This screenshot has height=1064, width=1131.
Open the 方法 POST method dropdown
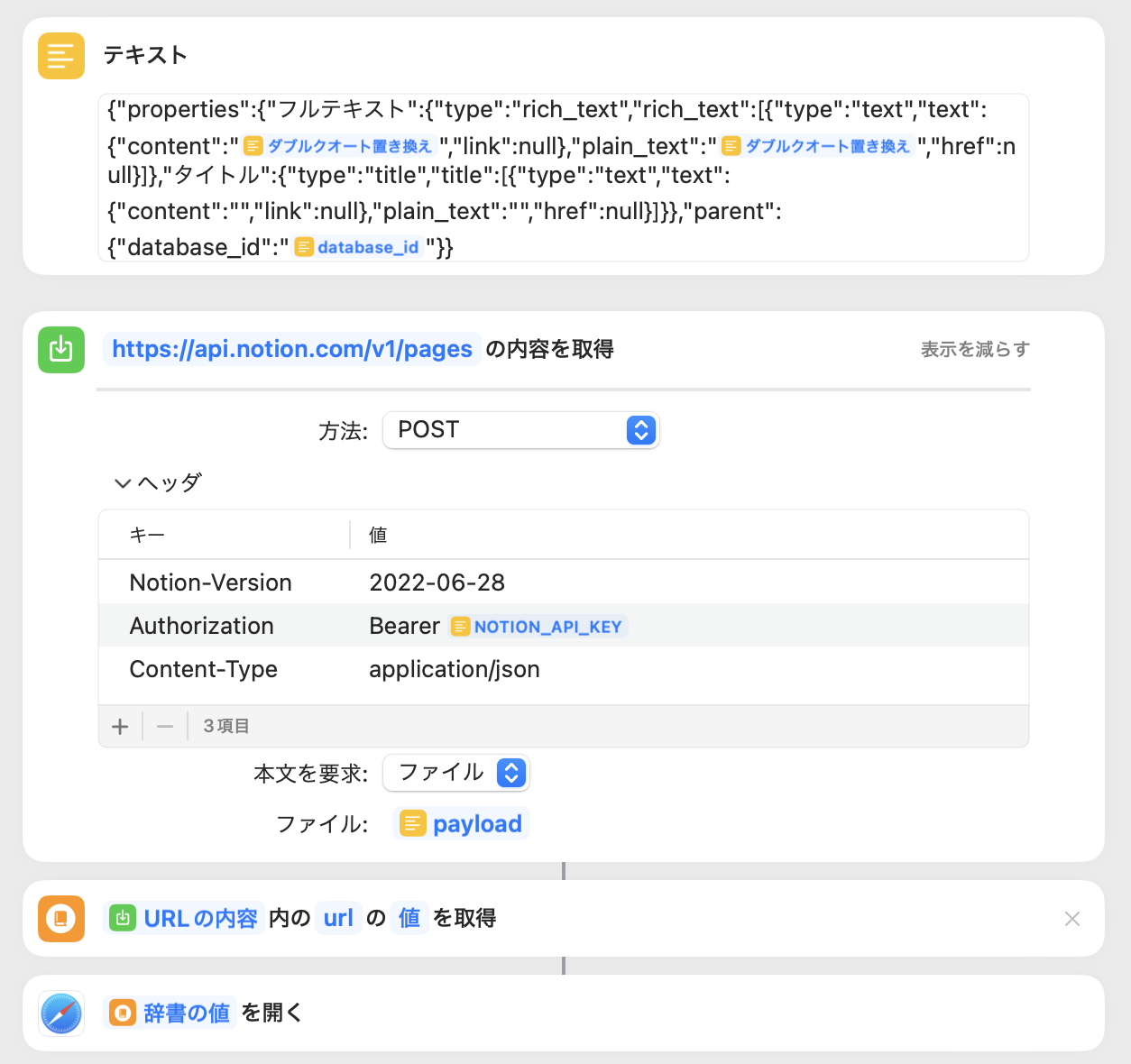[521, 430]
